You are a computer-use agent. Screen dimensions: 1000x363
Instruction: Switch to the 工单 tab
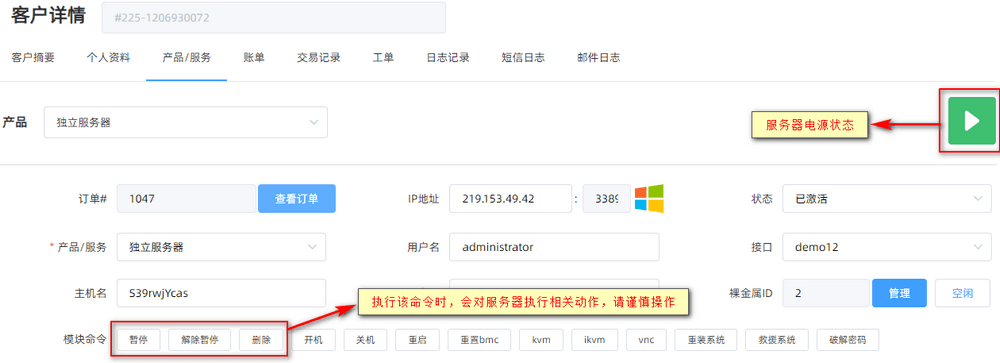tap(383, 57)
